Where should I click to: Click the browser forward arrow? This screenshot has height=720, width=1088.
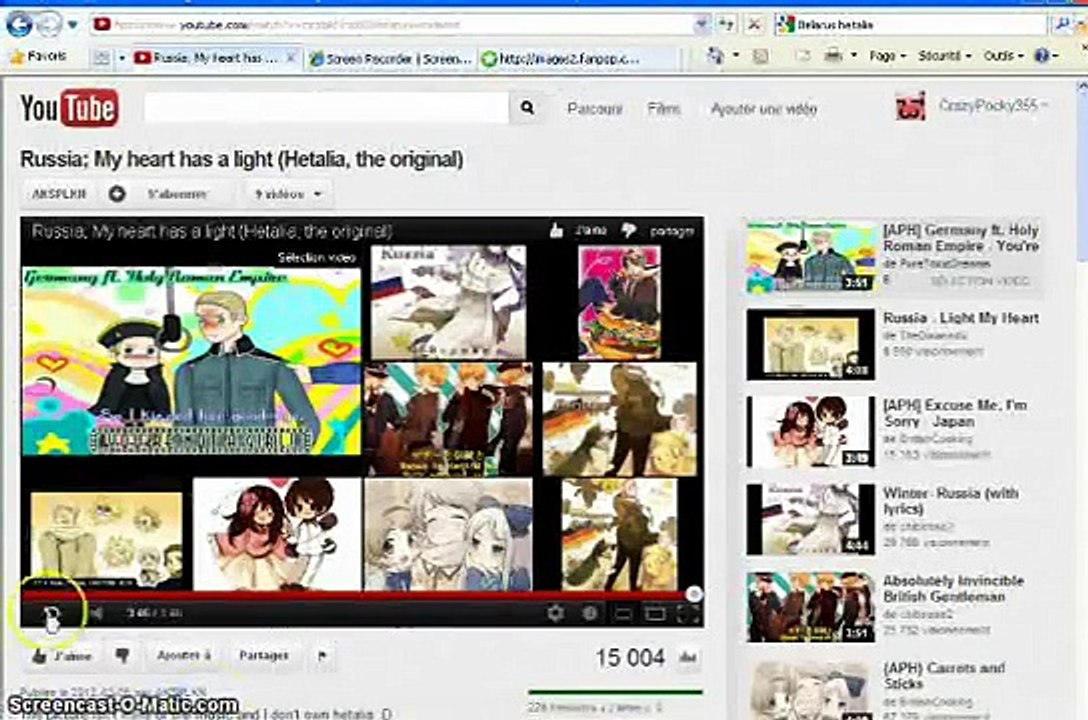(48, 26)
